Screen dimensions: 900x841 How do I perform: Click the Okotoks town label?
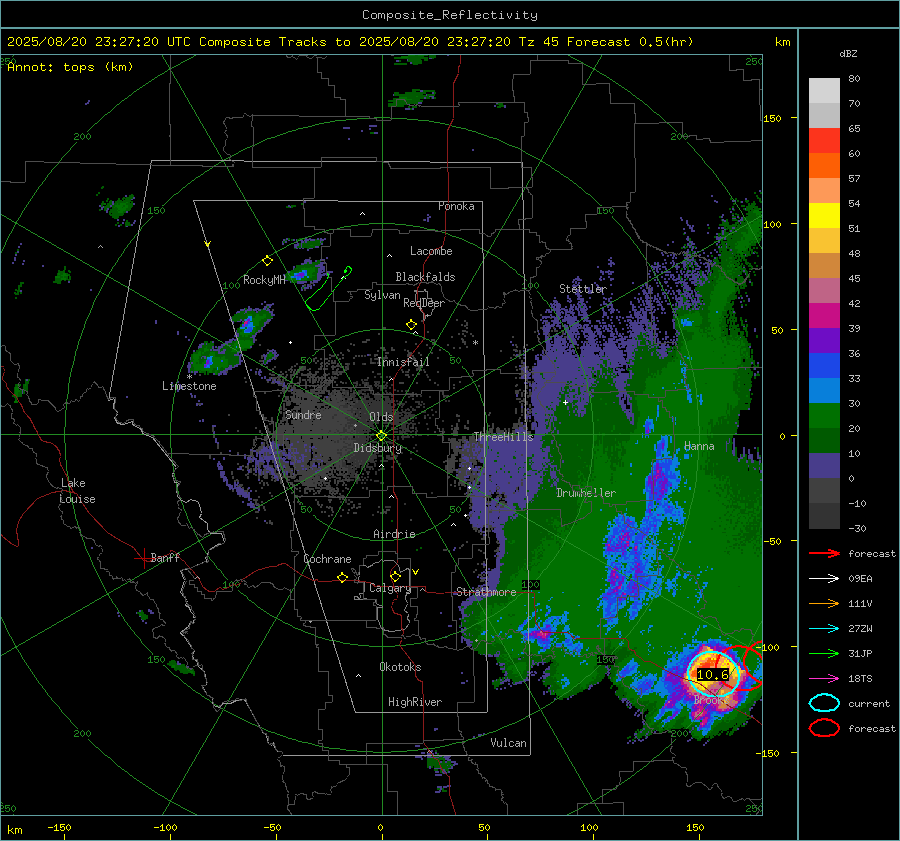pos(400,667)
